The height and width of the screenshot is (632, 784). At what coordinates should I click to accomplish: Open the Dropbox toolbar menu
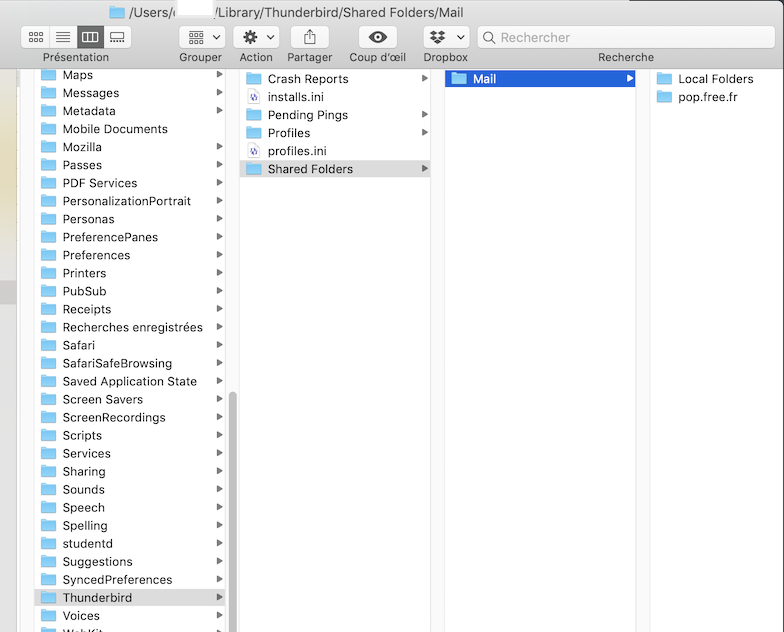(x=446, y=37)
